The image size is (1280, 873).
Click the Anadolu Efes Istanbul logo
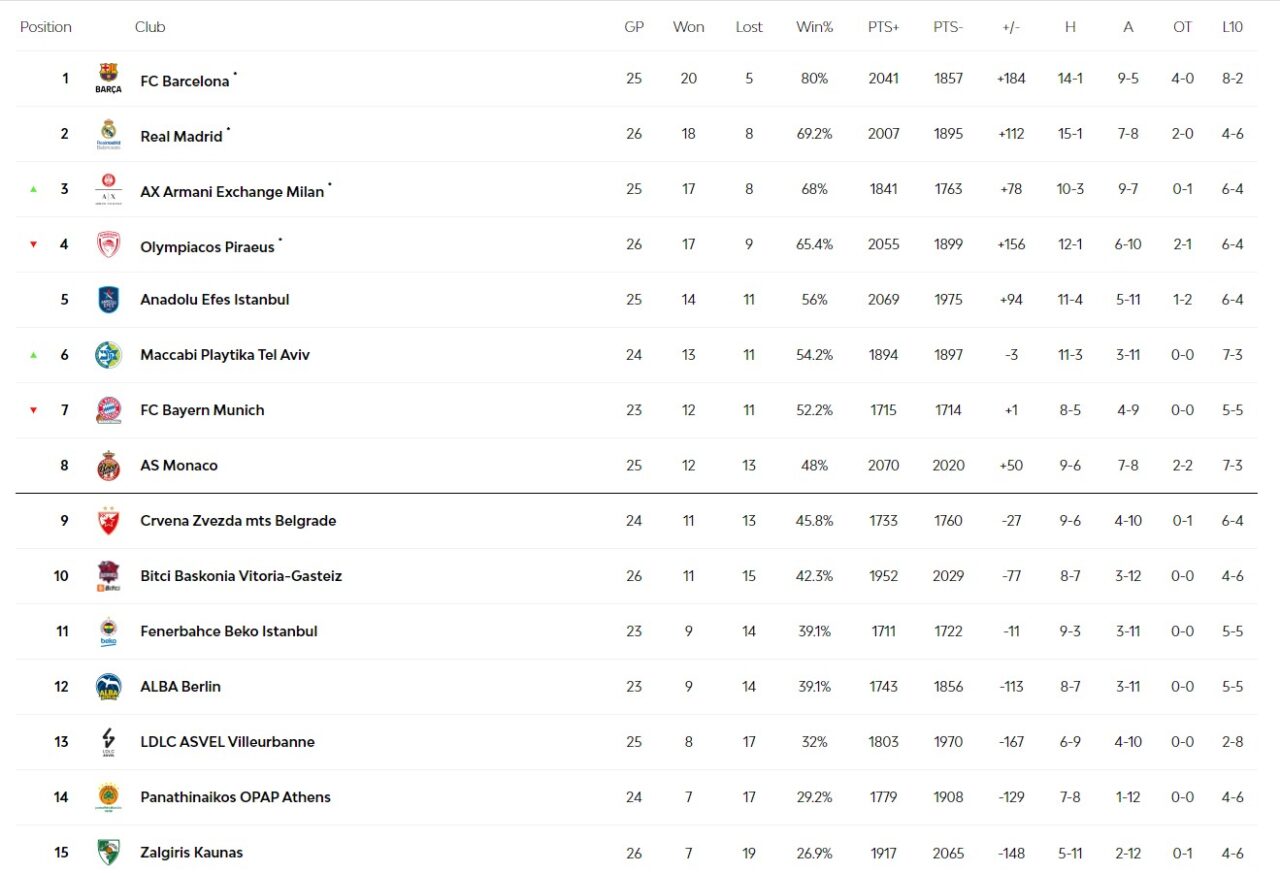click(108, 300)
